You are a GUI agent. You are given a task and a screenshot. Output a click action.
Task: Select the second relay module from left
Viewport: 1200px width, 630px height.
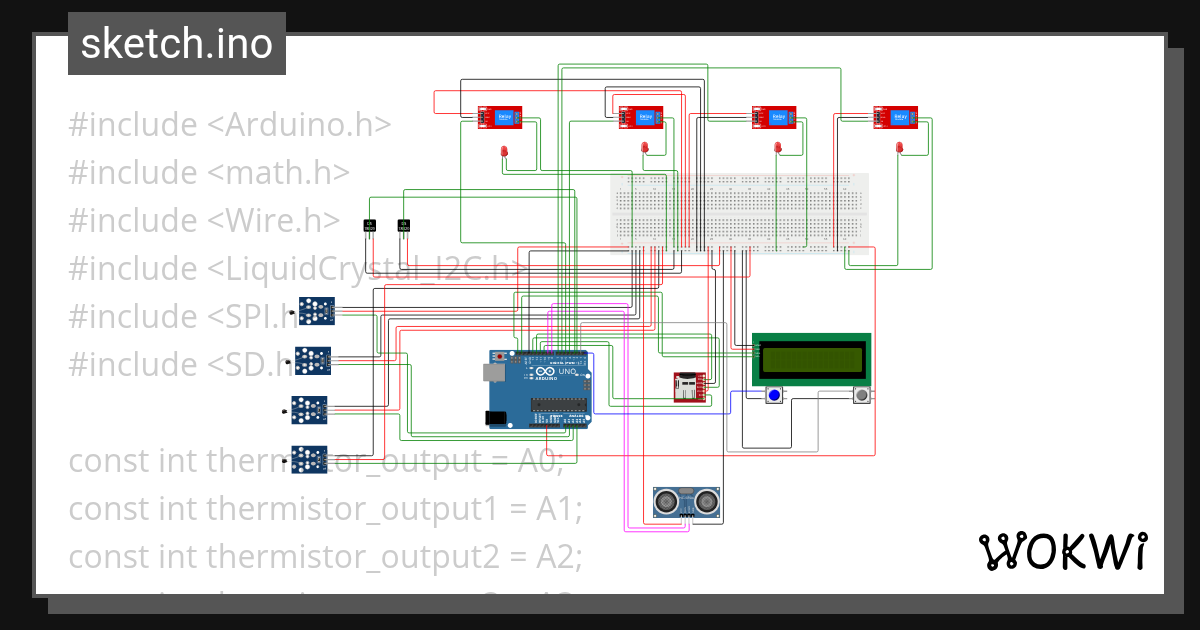point(641,115)
